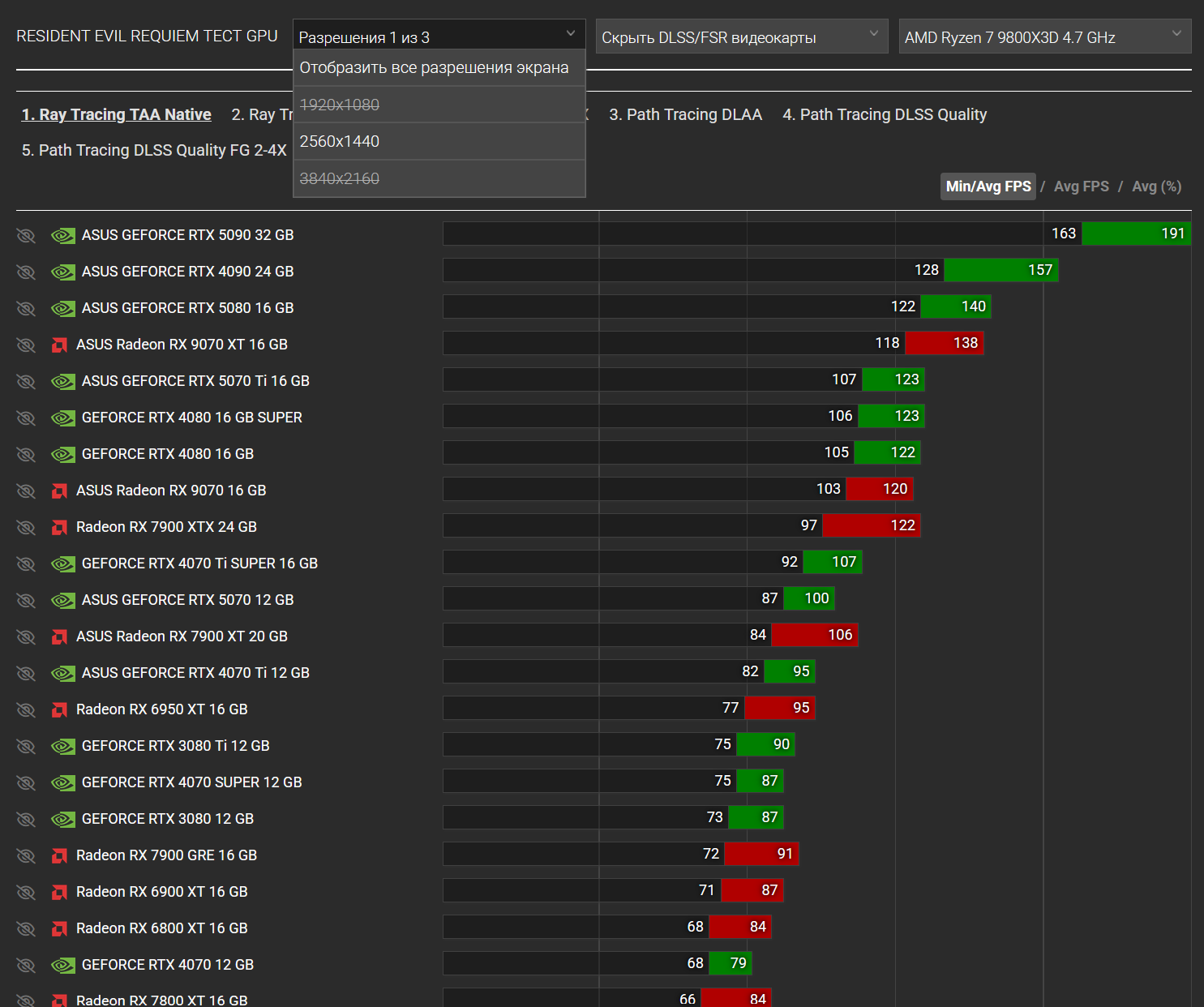Open the hide DLSS/FSR cards dropdown
Image resolution: width=1204 pixels, height=1007 pixels.
pyautogui.click(x=742, y=36)
